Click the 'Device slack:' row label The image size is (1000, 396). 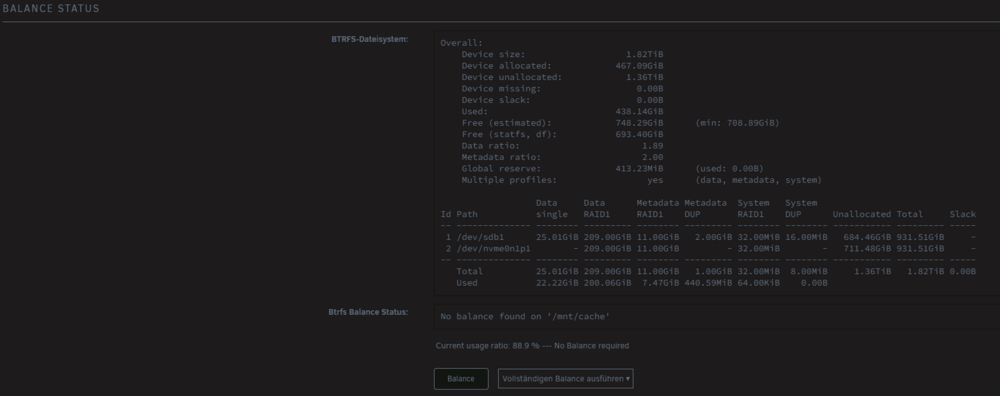click(x=496, y=100)
